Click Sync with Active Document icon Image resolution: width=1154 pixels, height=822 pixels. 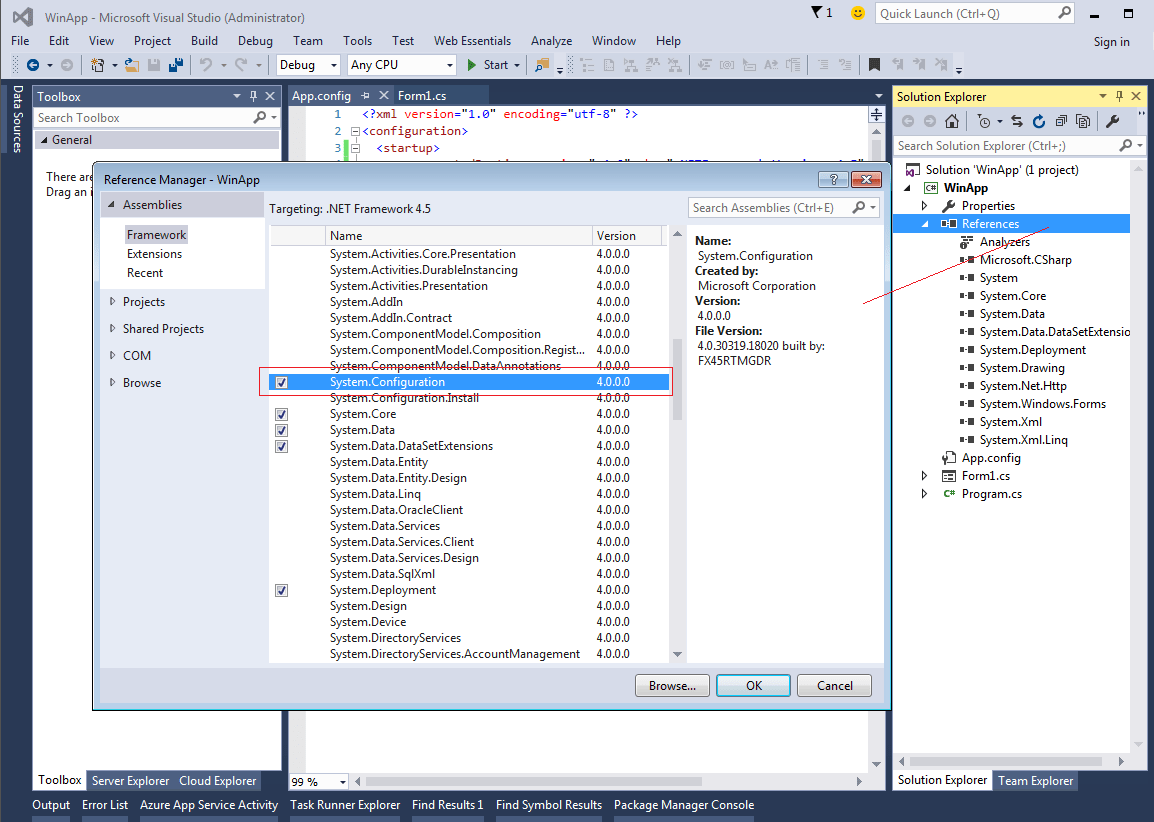click(x=1017, y=121)
